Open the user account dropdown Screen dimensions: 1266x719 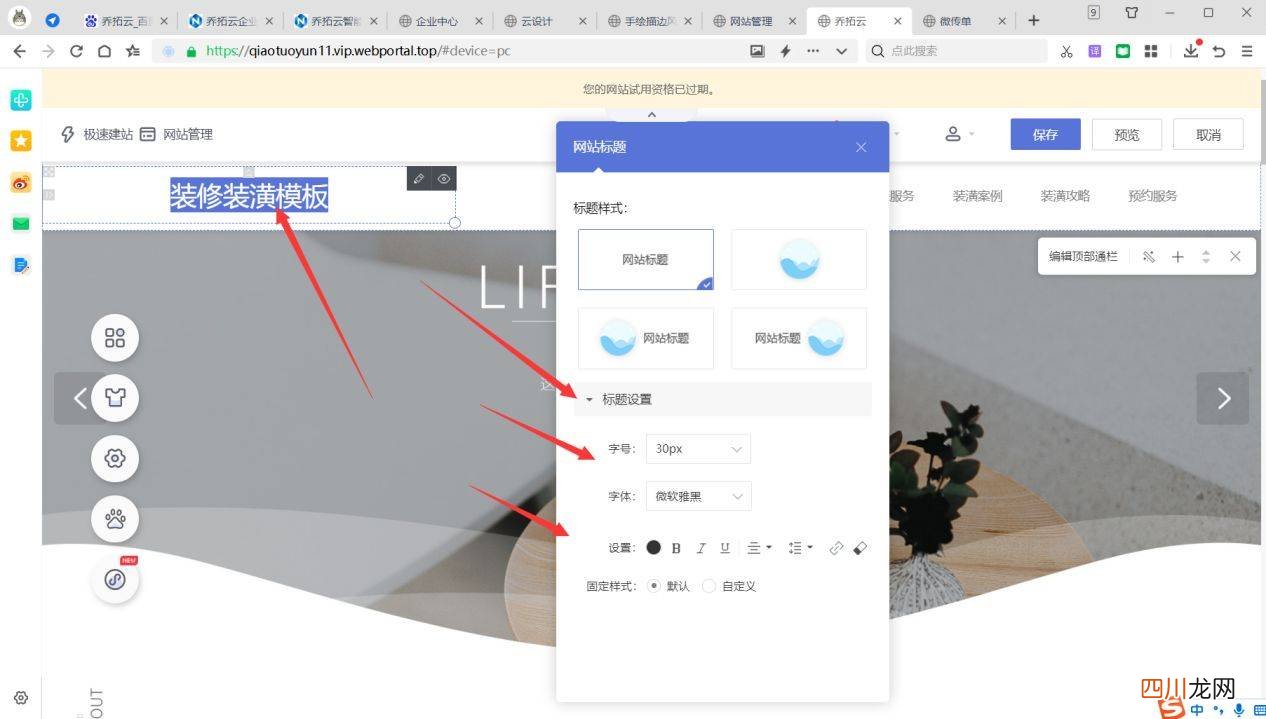click(959, 134)
